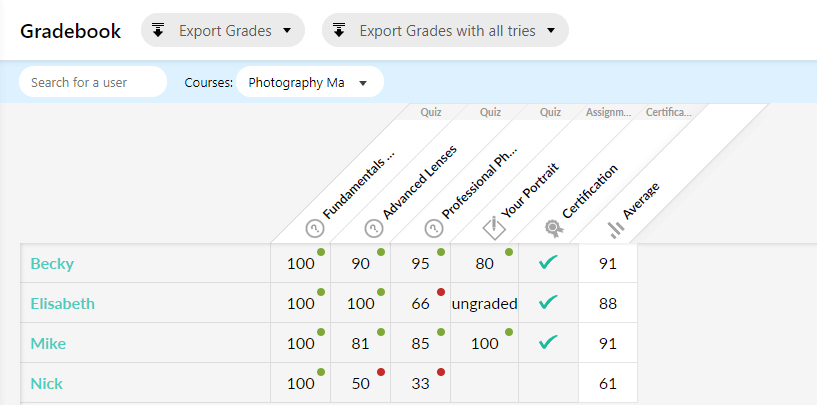Viewport: 817px width, 405px height.
Task: Click the quiz icon beside Fundamentals column
Action: [315, 228]
